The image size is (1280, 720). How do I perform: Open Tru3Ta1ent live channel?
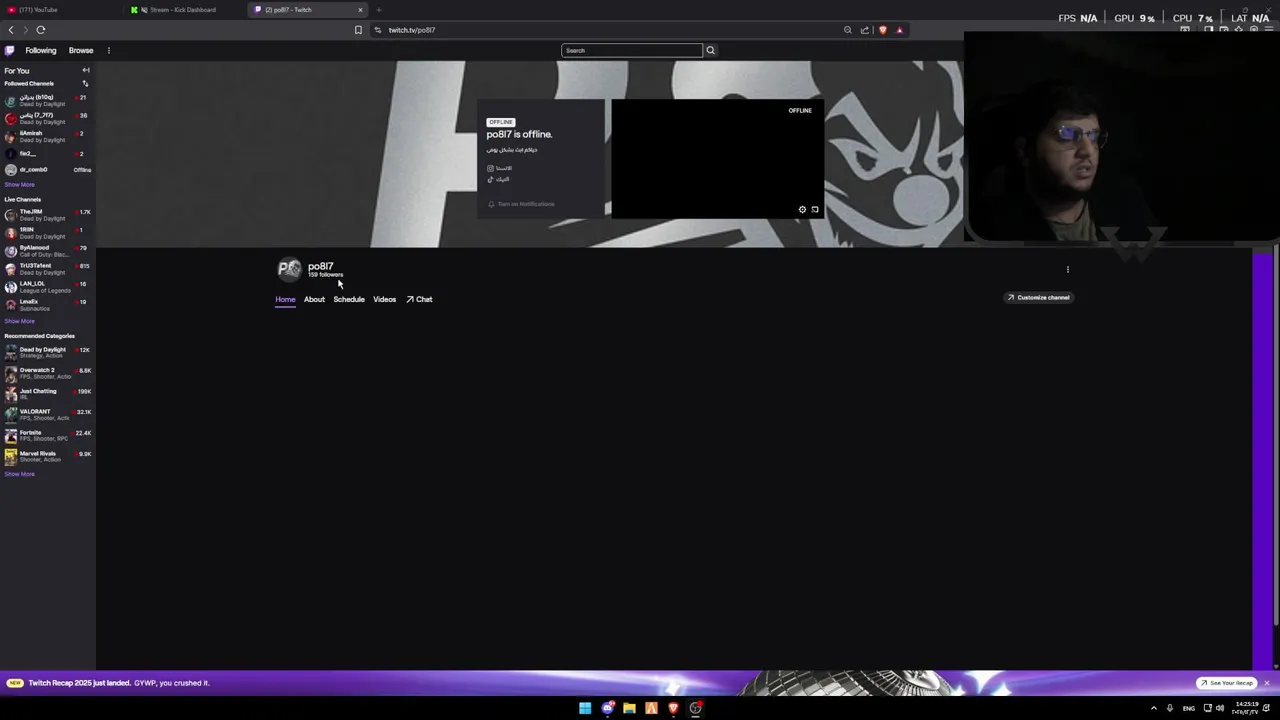point(47,268)
